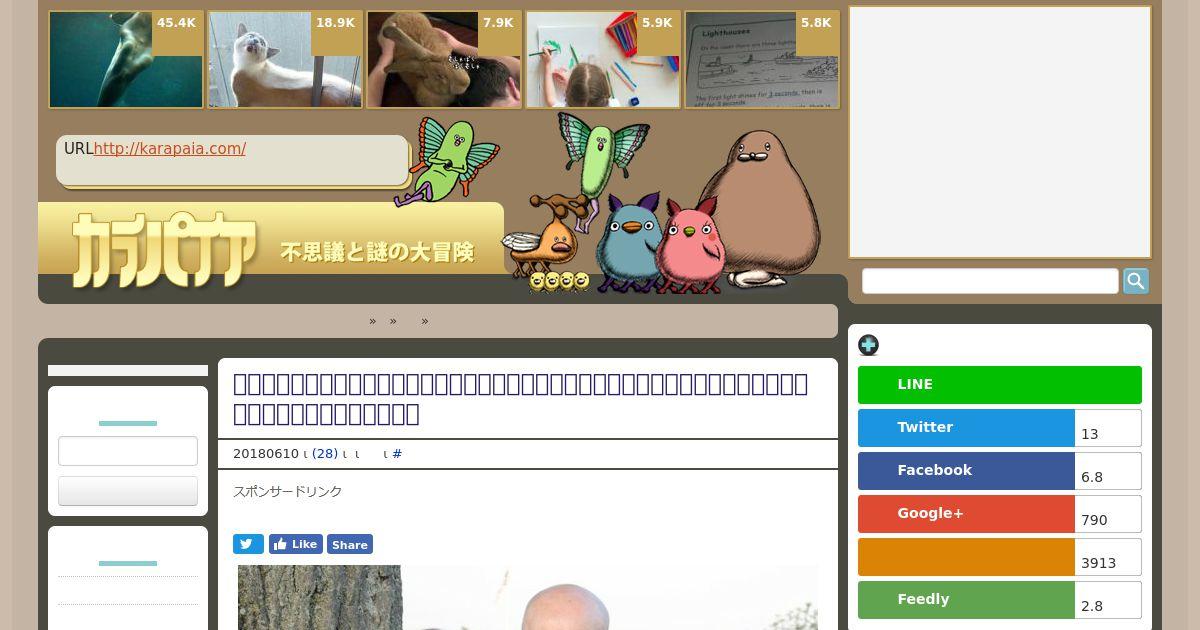Open the cat thumbnail with 18.9K views
The height and width of the screenshot is (630, 1200).
(285, 59)
